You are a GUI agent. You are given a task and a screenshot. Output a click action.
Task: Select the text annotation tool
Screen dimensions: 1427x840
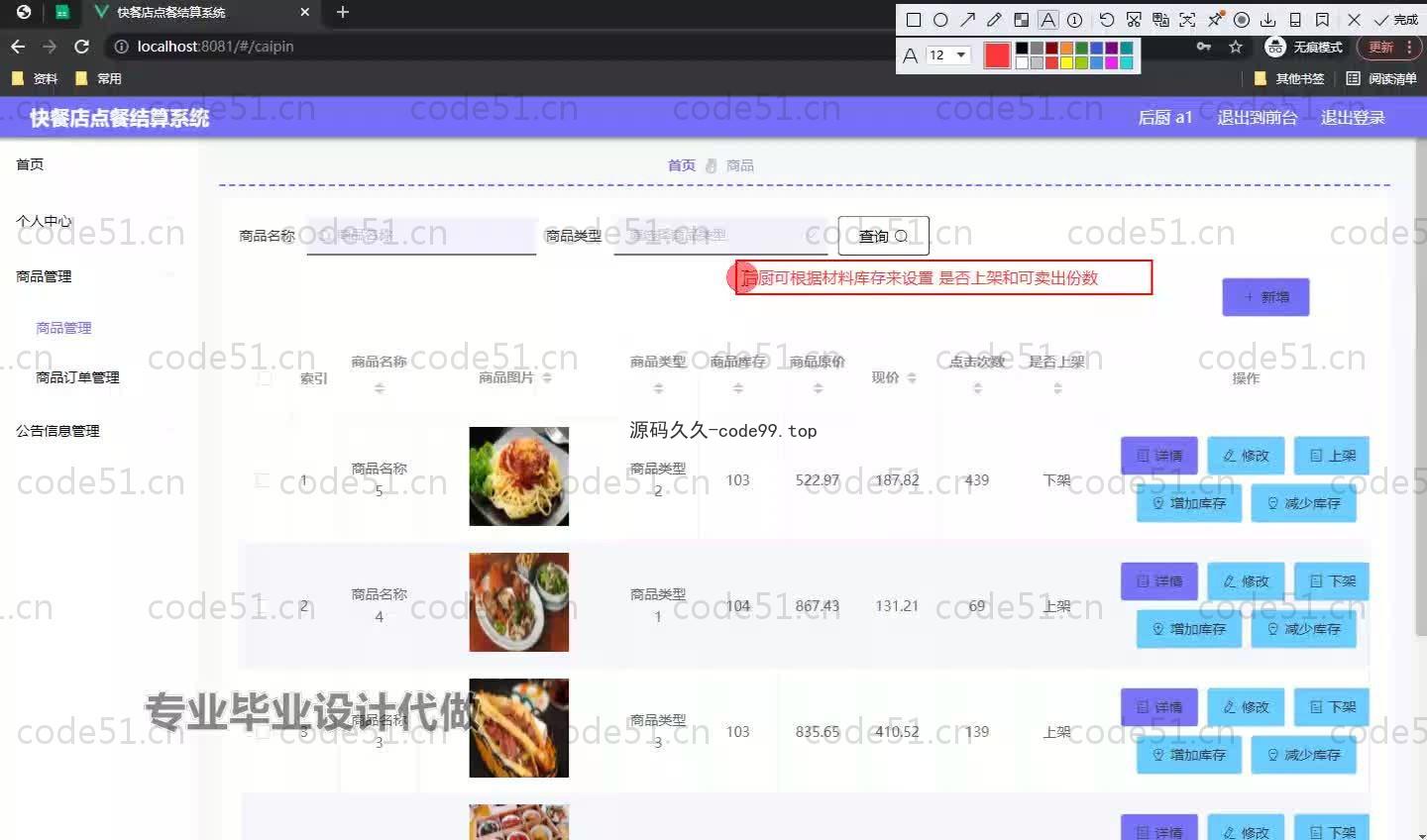click(x=1047, y=20)
